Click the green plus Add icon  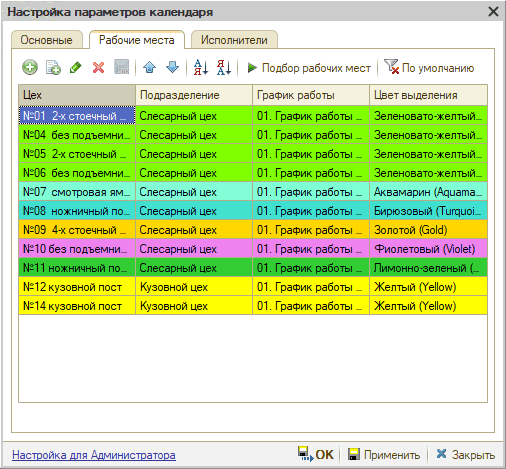tap(30, 68)
